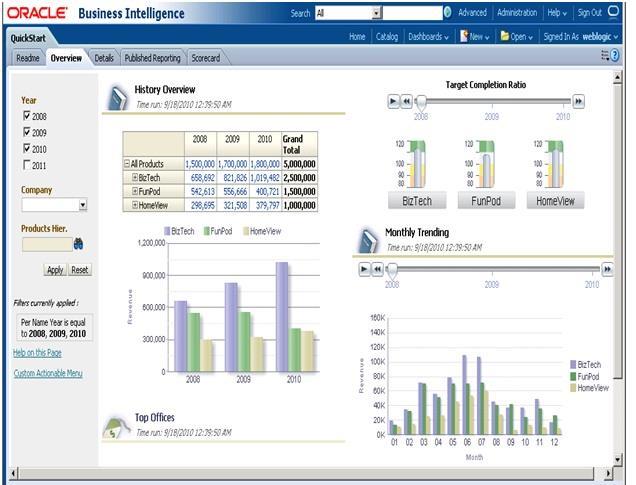636x485 pixels.
Task: Expand the BizTech row
Action: click(x=135, y=177)
